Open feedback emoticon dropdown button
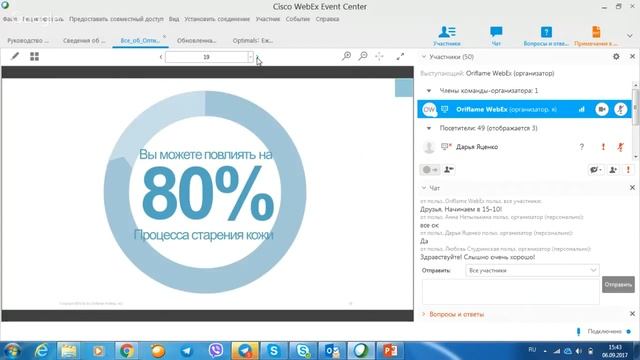 596,170
